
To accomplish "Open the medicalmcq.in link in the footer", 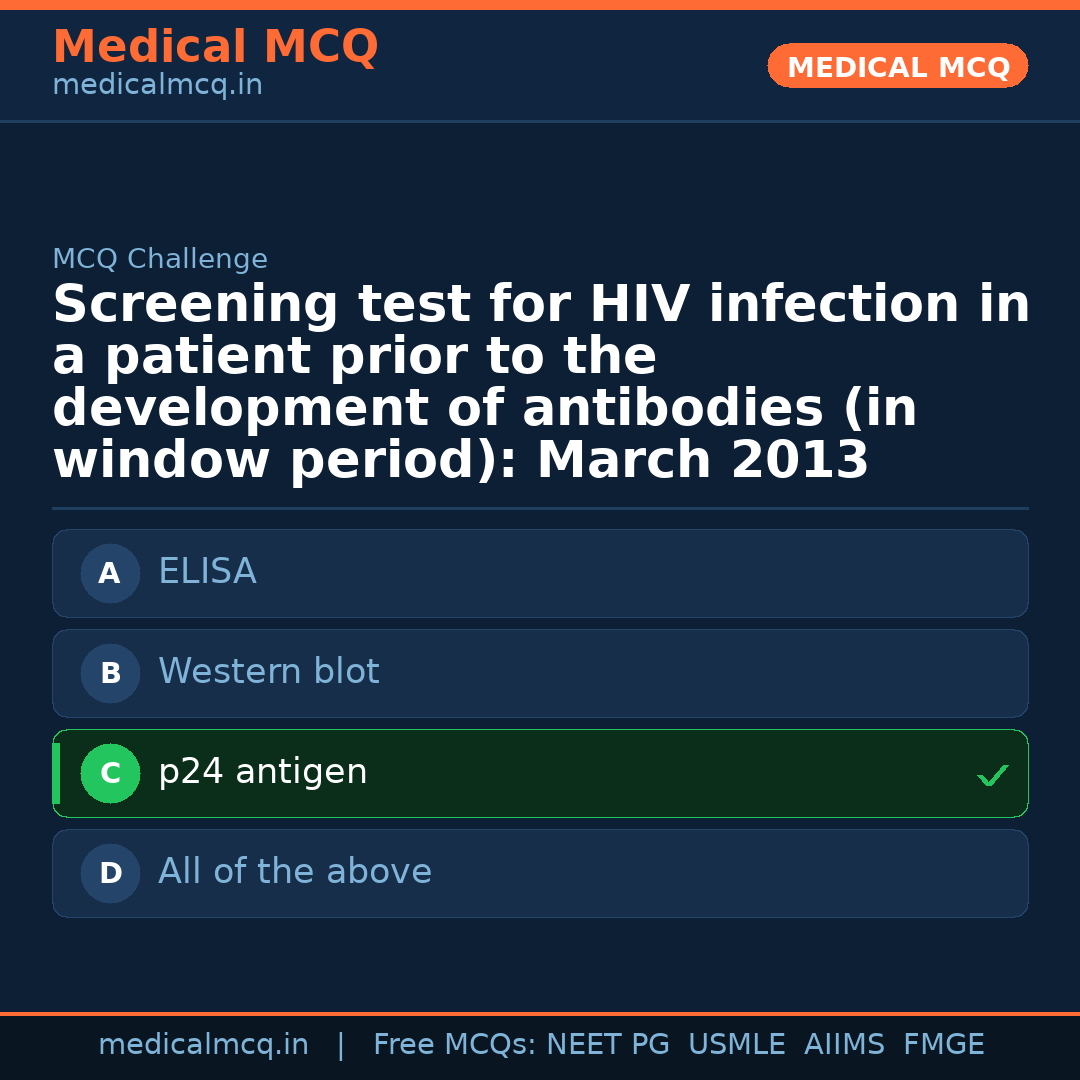I will tap(203, 1045).
